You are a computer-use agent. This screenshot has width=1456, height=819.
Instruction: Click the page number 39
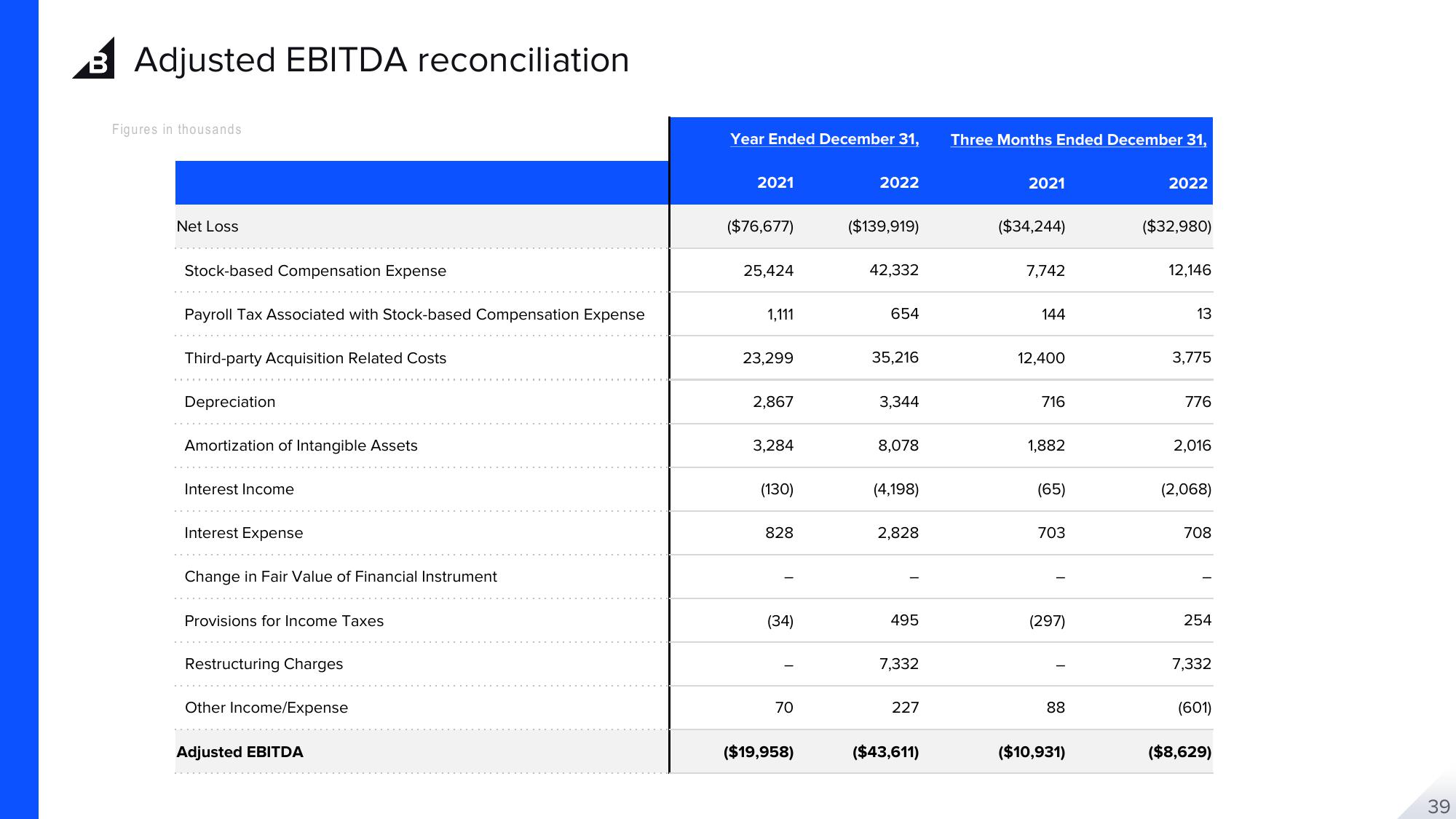point(1439,807)
